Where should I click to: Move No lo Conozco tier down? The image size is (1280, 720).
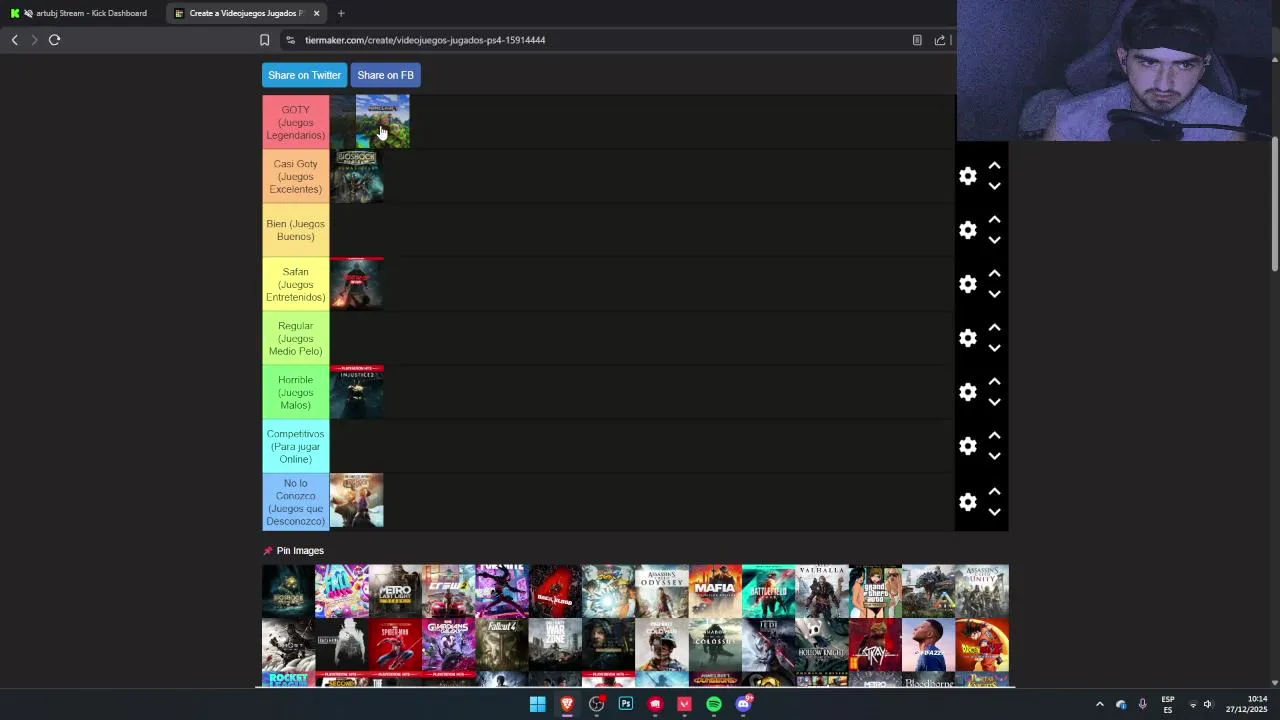click(994, 512)
